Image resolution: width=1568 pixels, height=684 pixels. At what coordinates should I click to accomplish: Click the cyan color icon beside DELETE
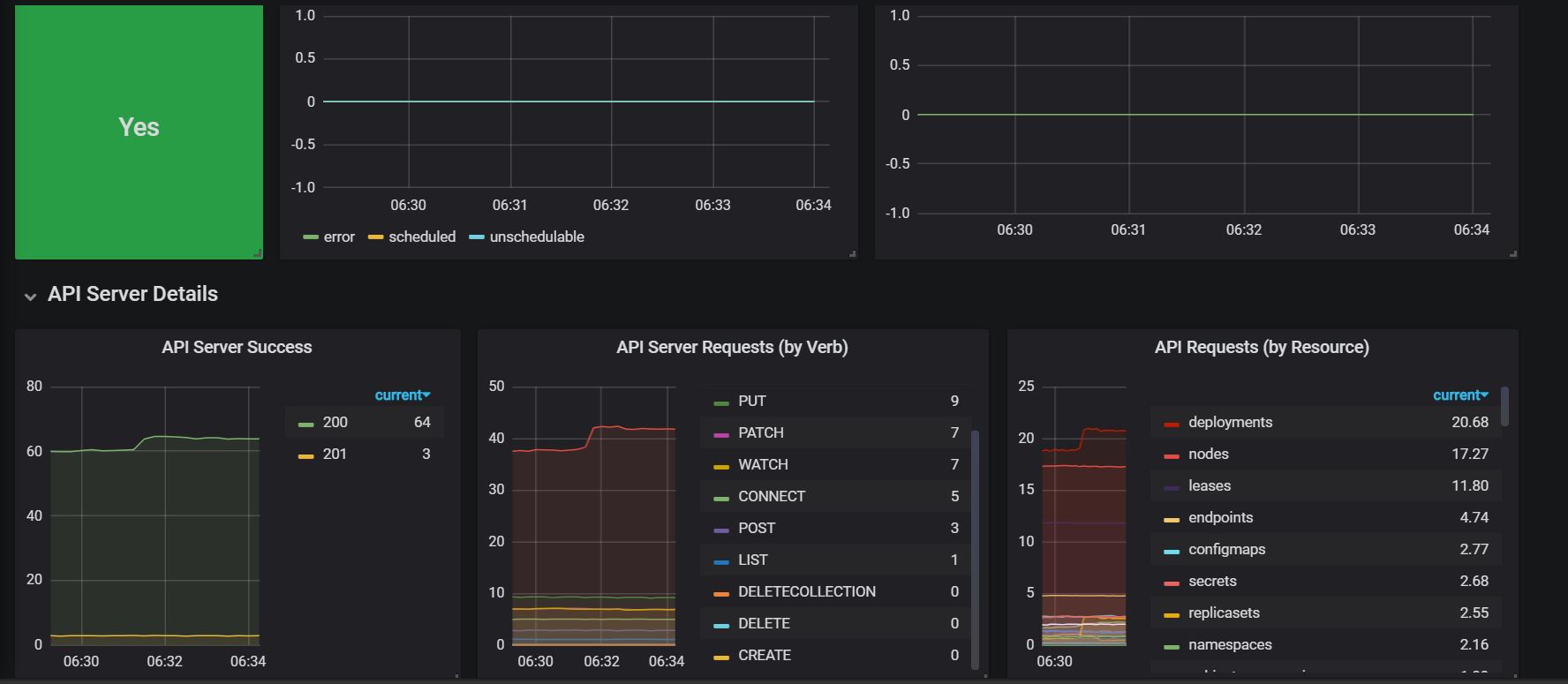[x=721, y=625]
